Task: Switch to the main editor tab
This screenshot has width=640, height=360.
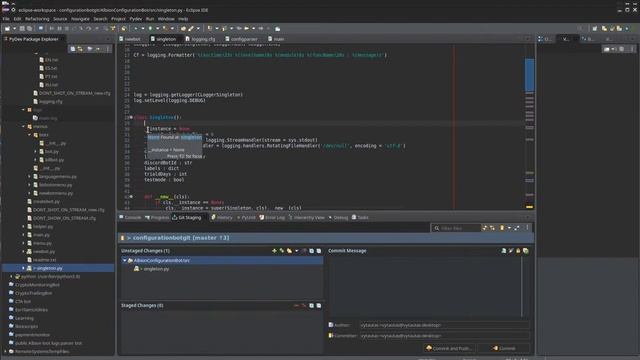Action: coord(276,39)
